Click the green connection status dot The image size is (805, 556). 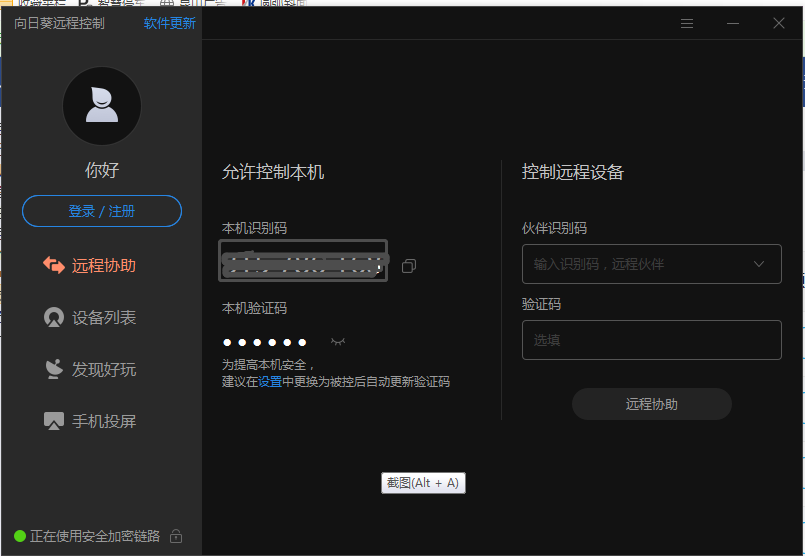[x=20, y=536]
